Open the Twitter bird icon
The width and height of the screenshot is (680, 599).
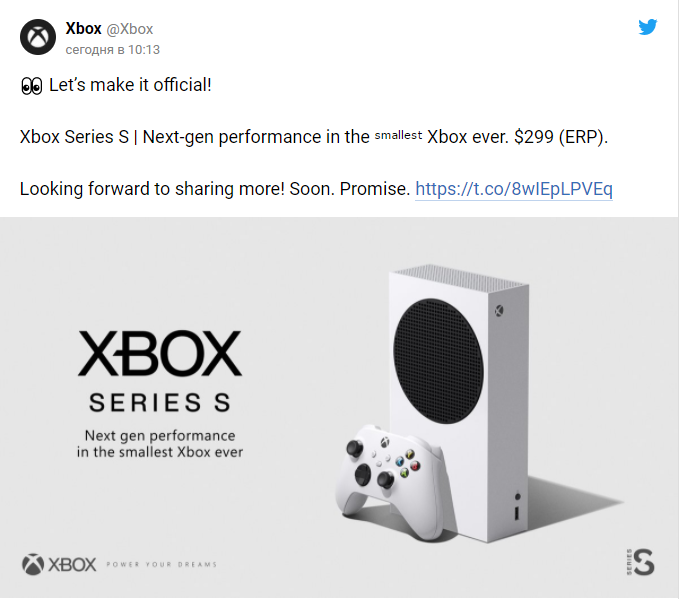click(648, 27)
